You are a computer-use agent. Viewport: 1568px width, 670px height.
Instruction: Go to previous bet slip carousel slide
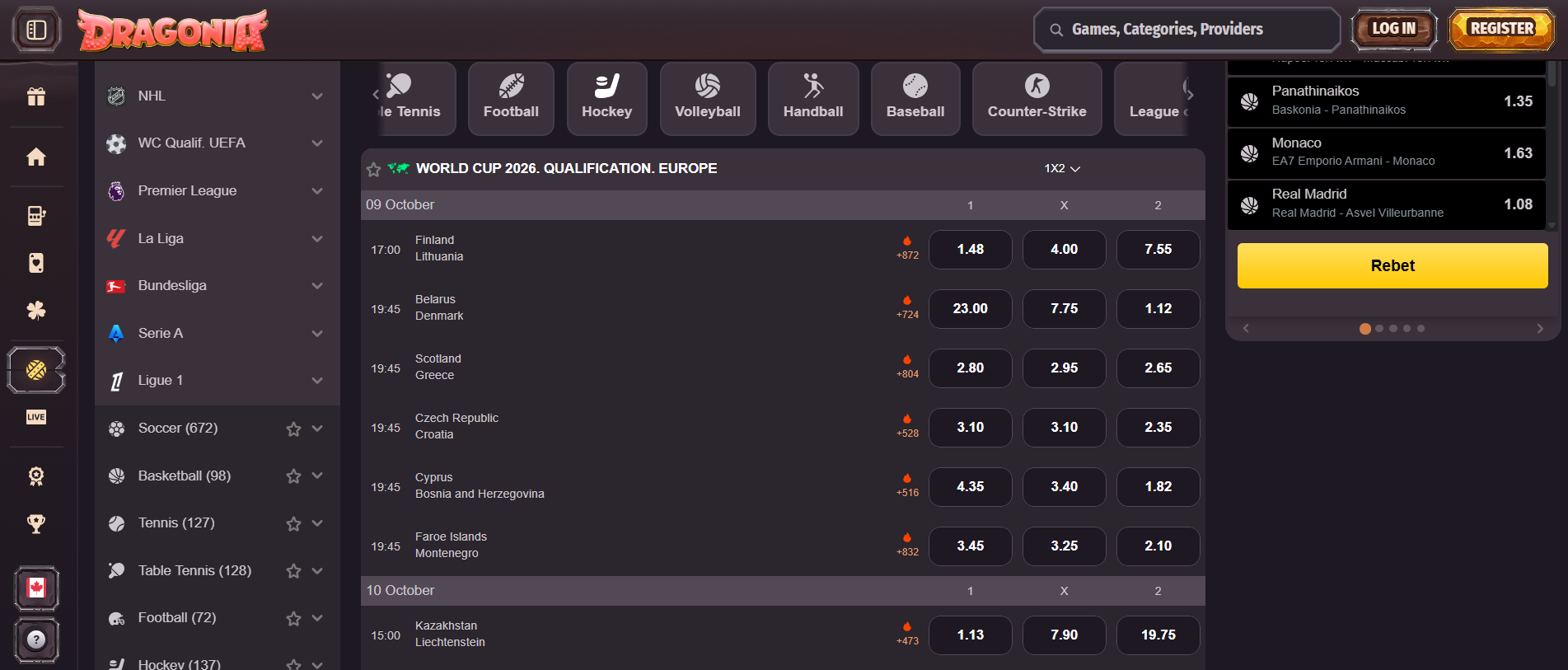pyautogui.click(x=1246, y=329)
